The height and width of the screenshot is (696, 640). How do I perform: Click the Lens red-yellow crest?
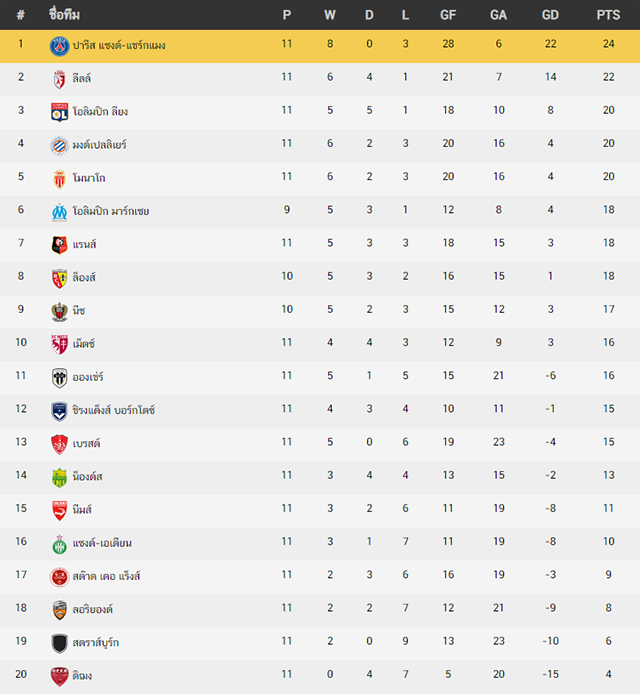click(x=59, y=278)
